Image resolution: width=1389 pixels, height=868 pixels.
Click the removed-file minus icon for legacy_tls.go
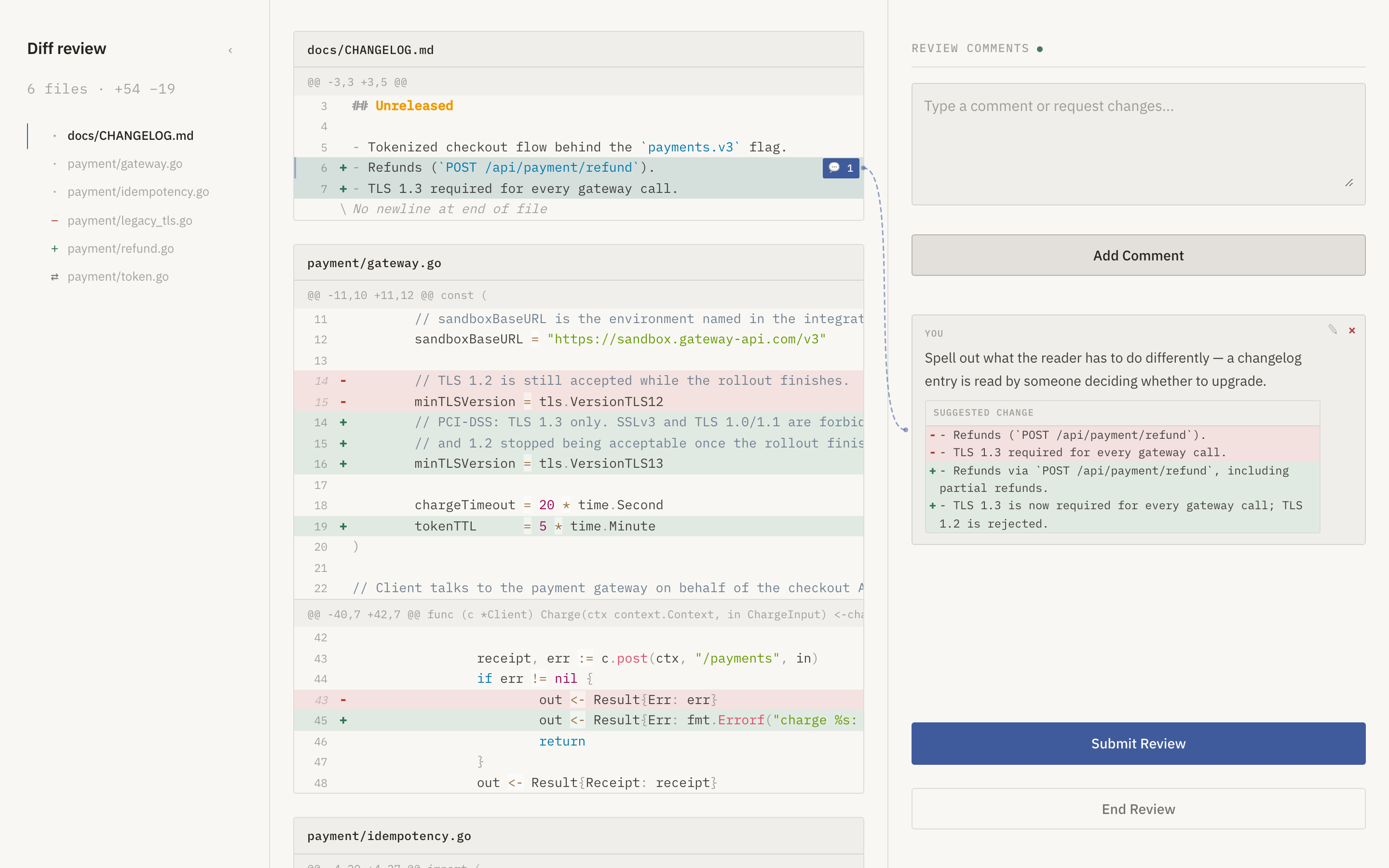(54, 220)
